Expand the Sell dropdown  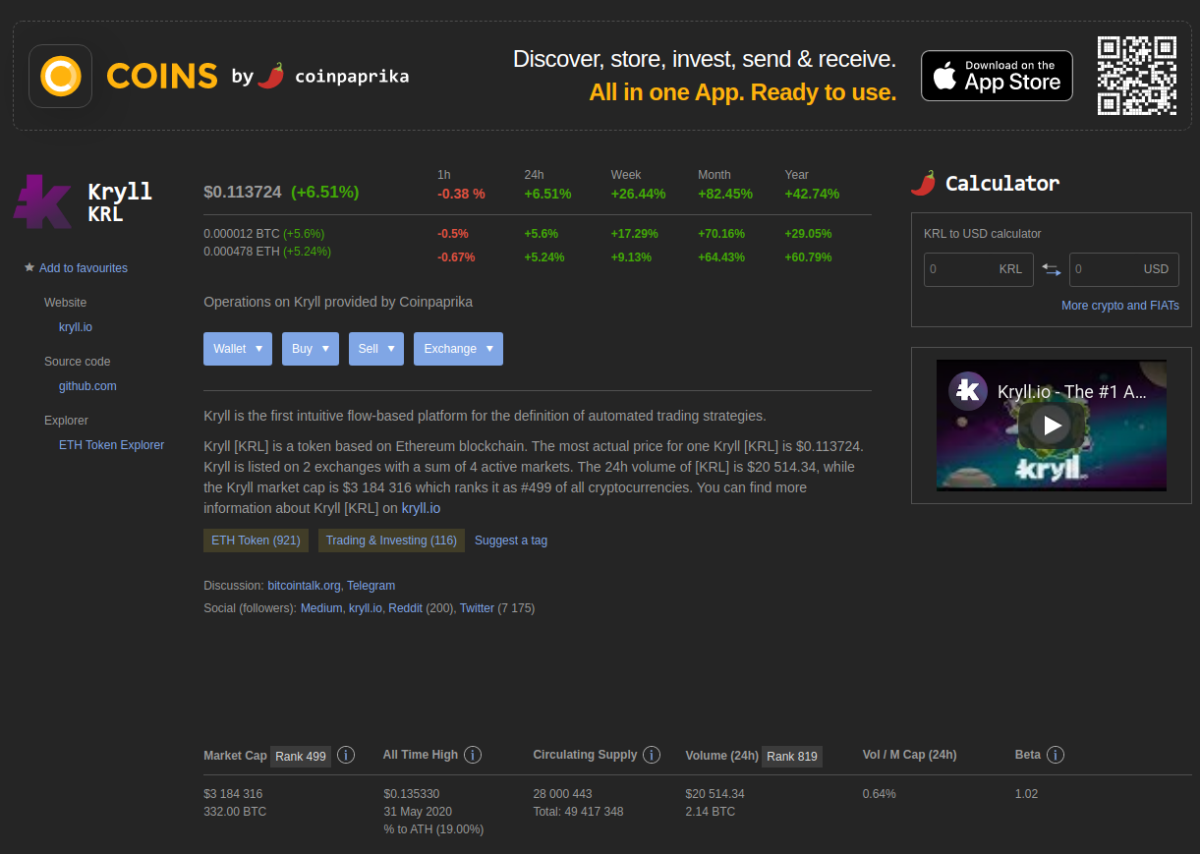376,349
